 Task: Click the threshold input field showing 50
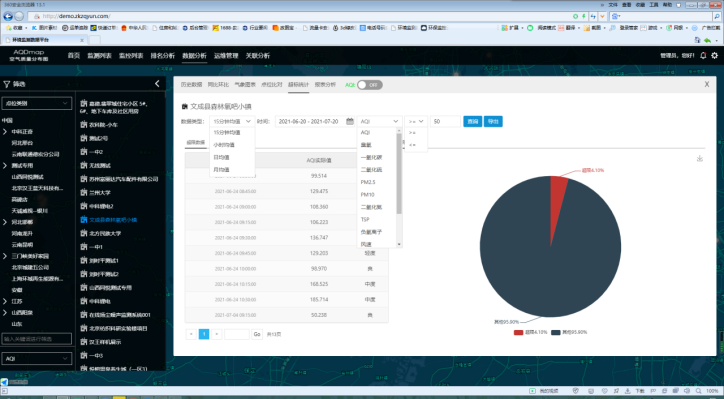(x=446, y=121)
